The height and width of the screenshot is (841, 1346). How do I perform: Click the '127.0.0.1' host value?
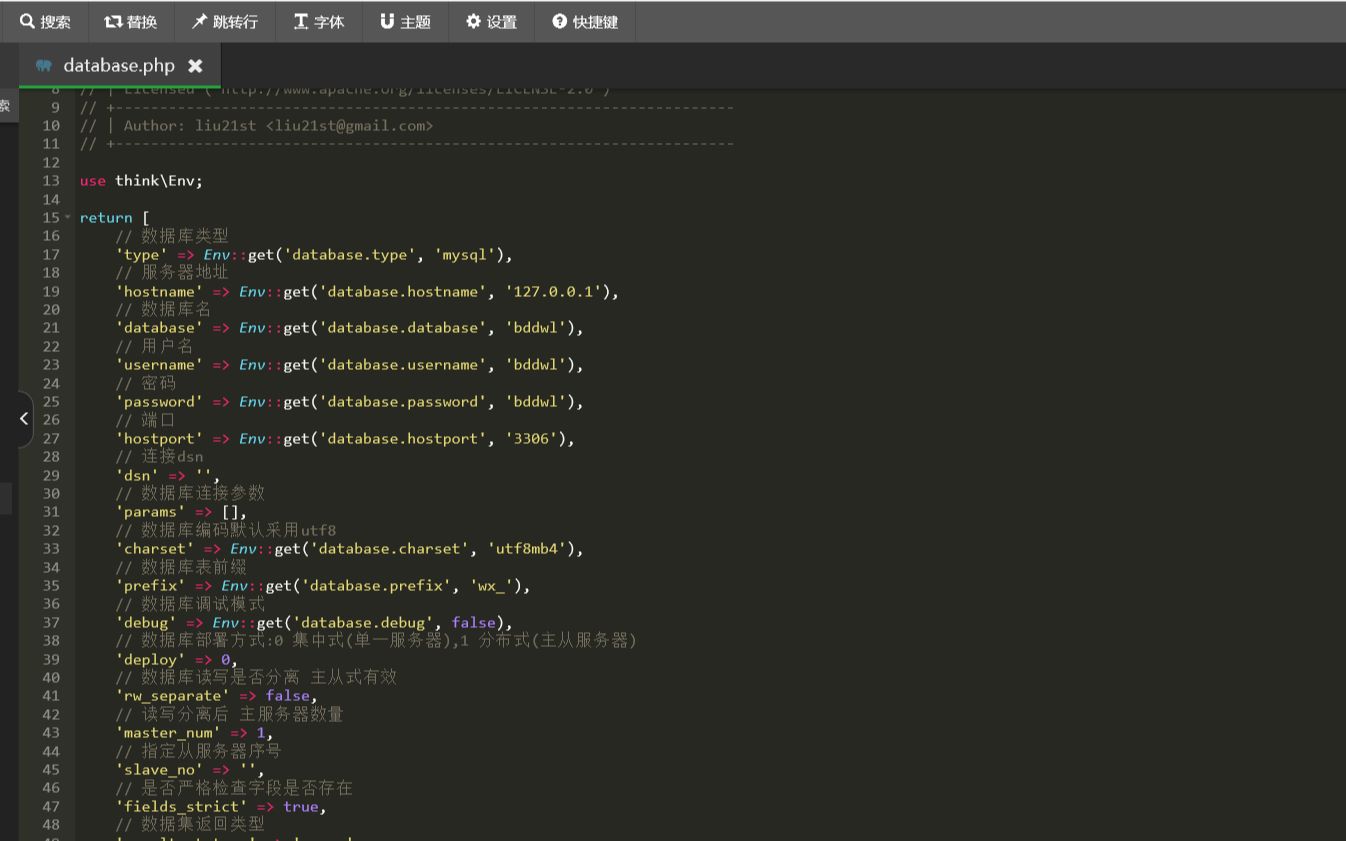[x=554, y=292]
